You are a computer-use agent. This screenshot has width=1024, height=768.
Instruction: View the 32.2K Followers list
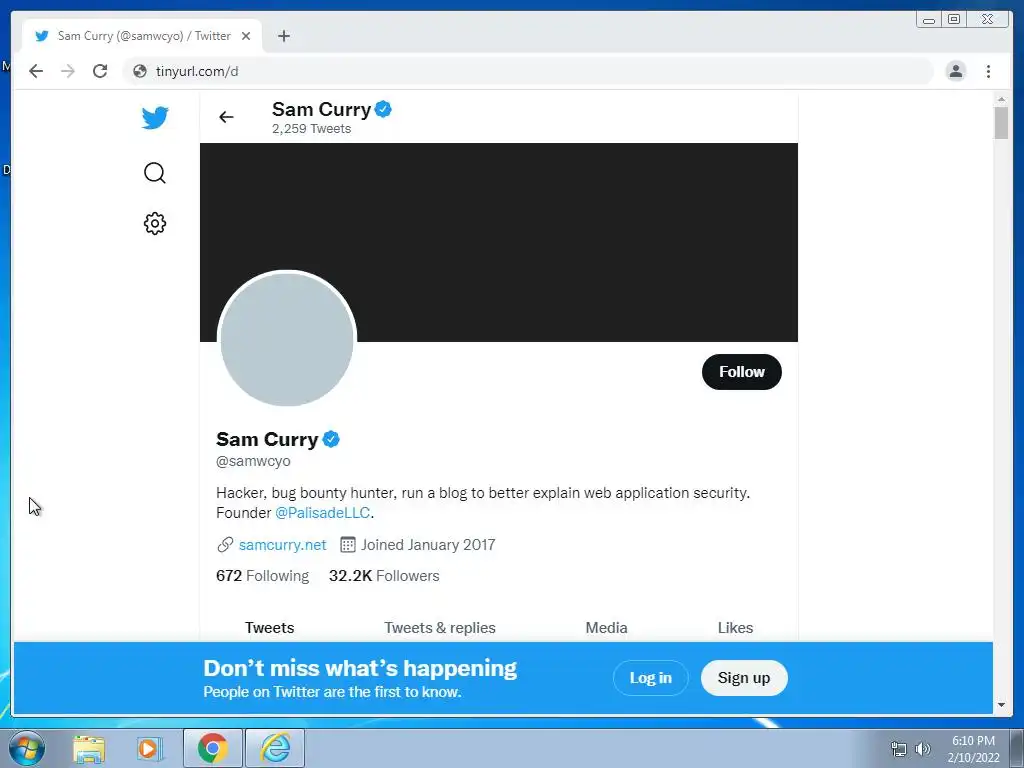tap(384, 575)
